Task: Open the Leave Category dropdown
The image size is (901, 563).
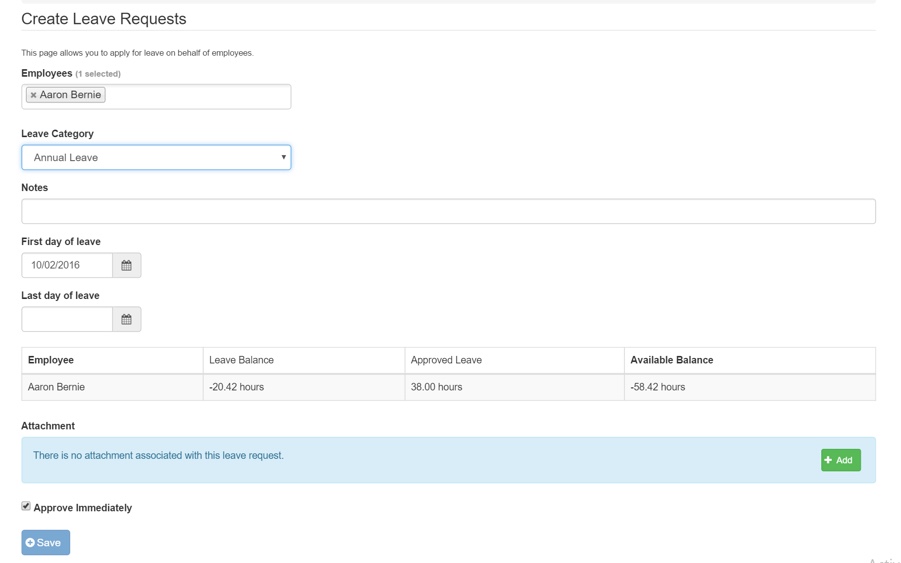Action: (x=156, y=157)
